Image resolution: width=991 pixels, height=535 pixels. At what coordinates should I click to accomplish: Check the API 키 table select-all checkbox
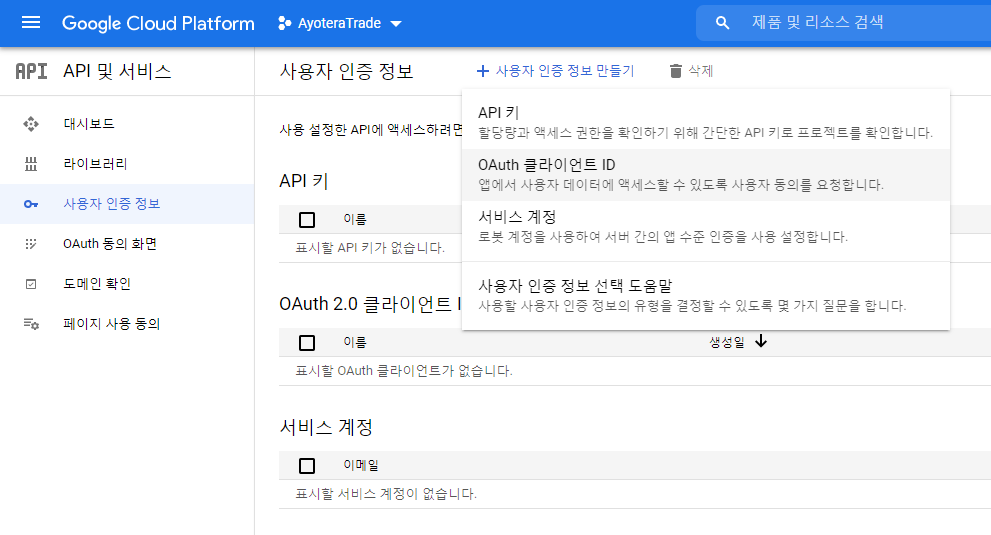[307, 220]
